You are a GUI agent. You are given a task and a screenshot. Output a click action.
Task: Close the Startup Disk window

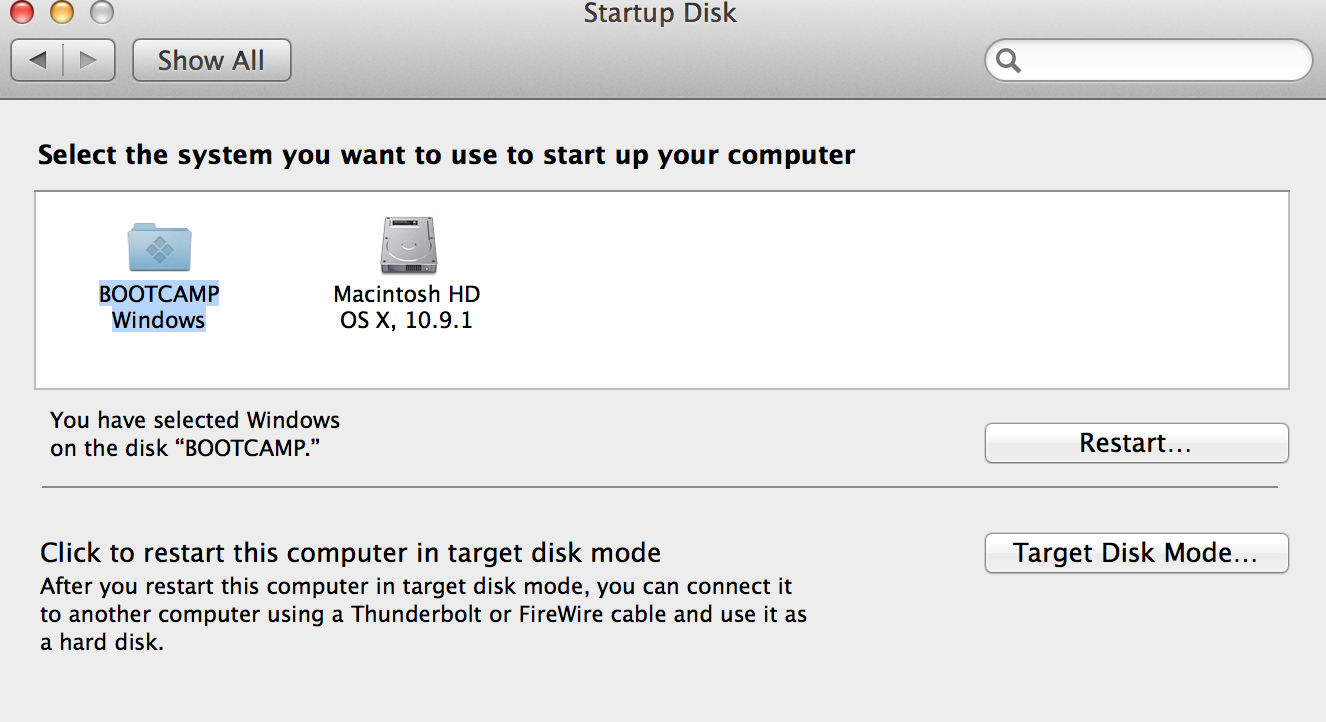point(22,13)
